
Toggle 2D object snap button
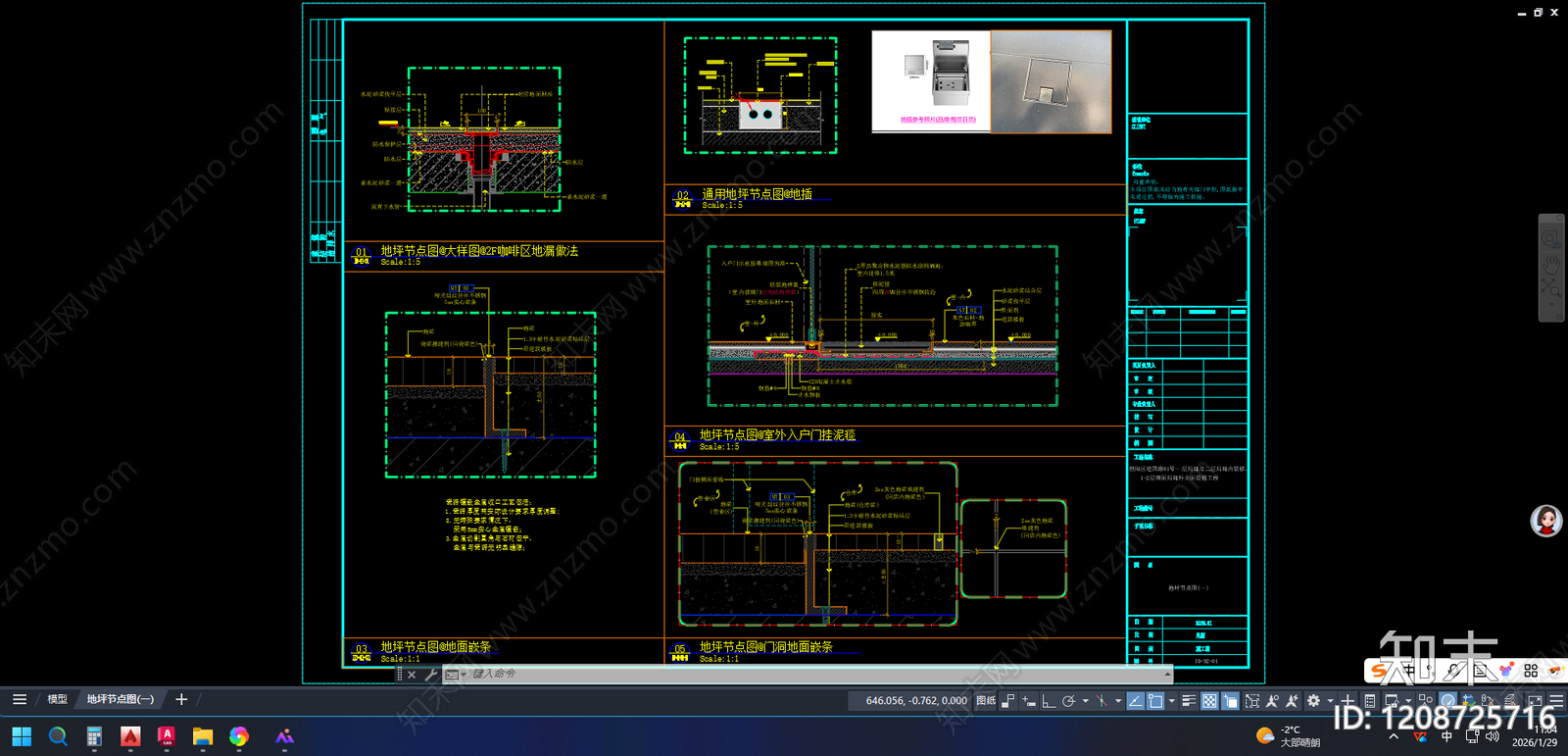pos(1155,701)
